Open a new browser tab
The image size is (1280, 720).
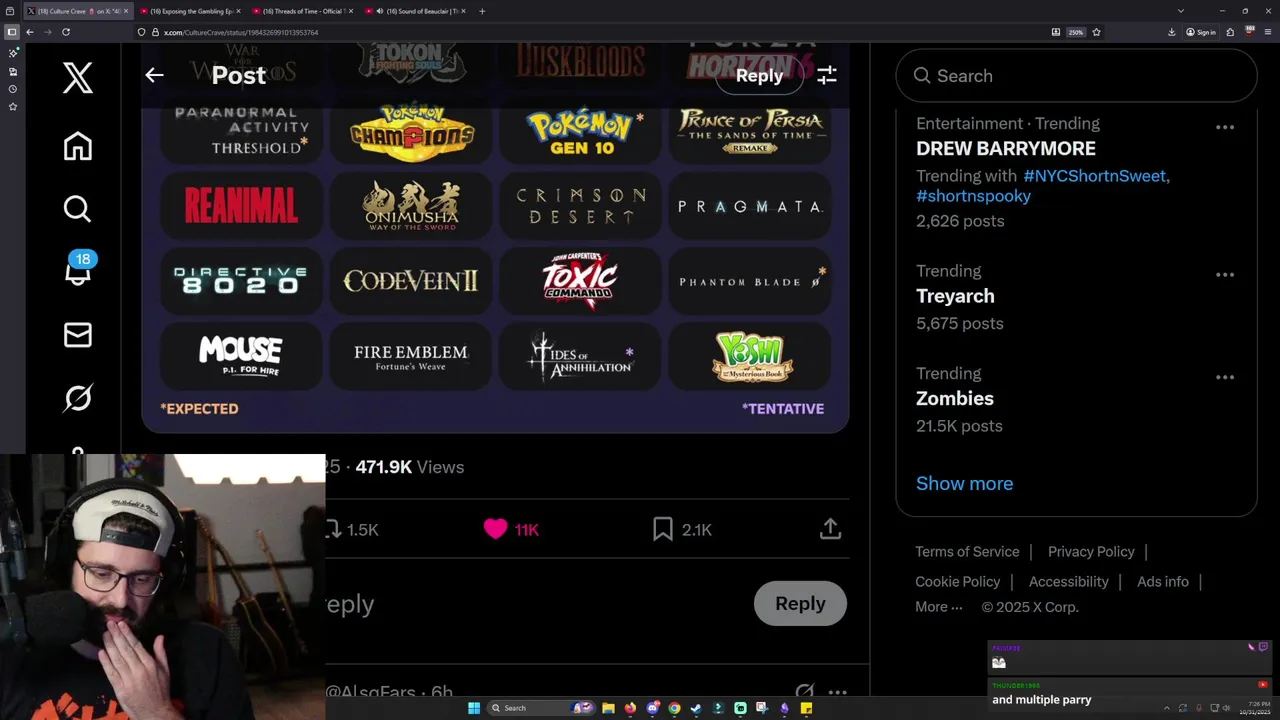[x=482, y=11]
